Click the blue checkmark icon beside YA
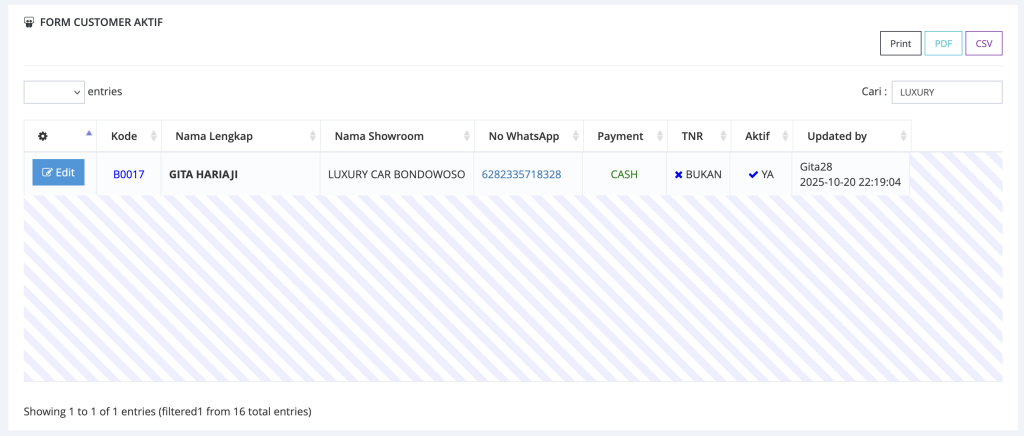The width and height of the screenshot is (1024, 436). (x=753, y=174)
